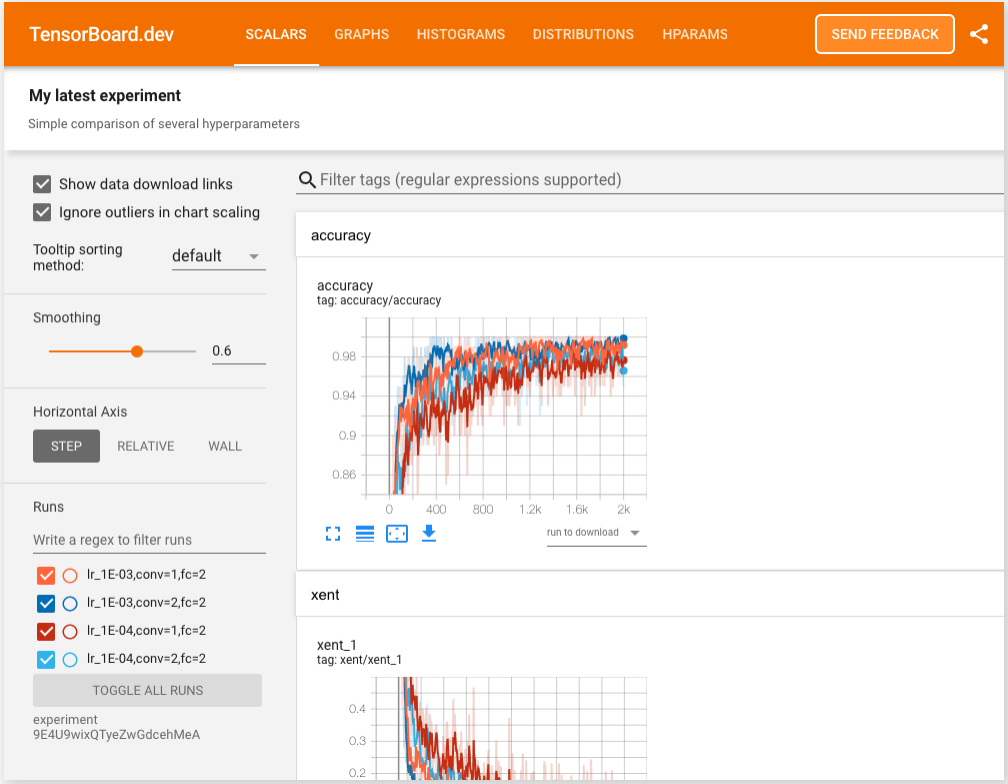
Task: Click the SEND FEEDBACK button
Action: [x=884, y=34]
